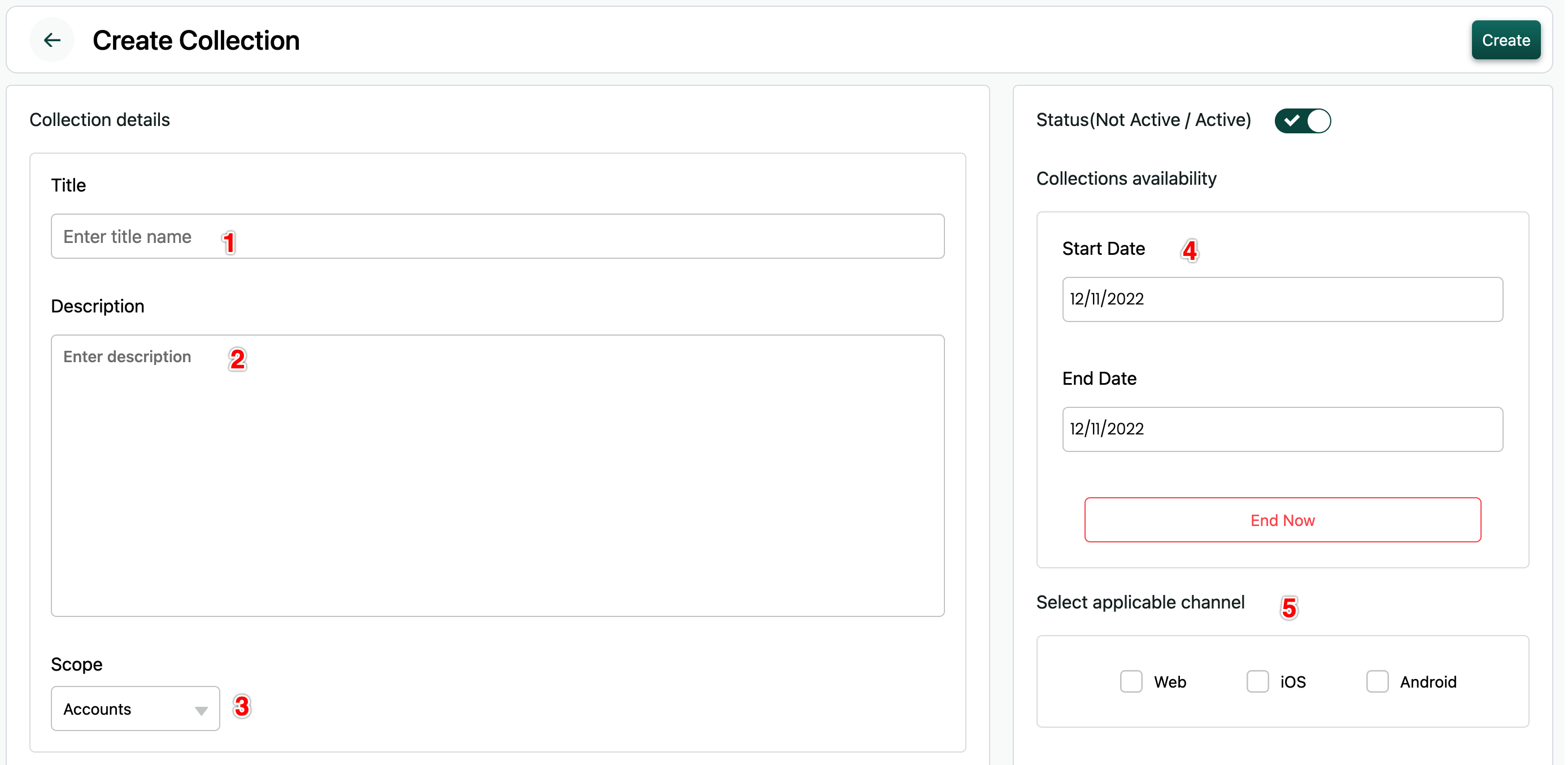The height and width of the screenshot is (765, 1568).
Task: Click the Start Date field
Action: coord(1282,299)
